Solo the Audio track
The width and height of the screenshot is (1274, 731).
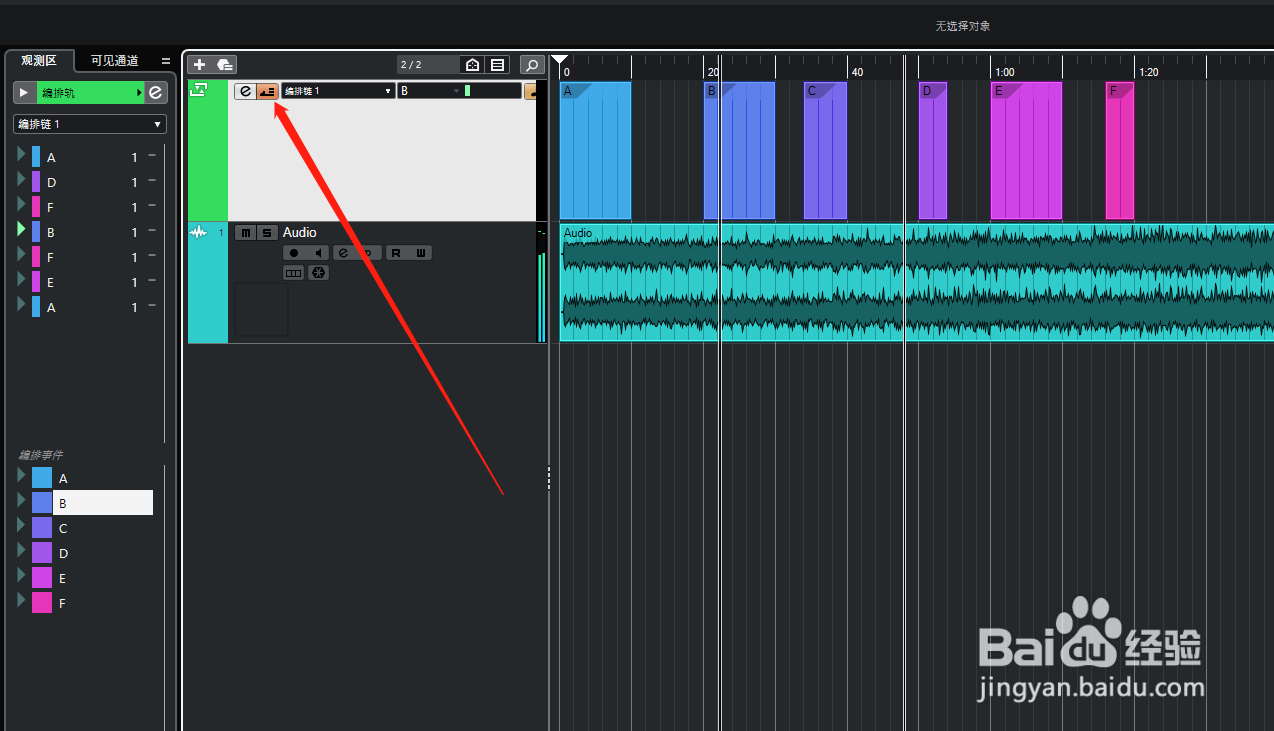coord(267,233)
